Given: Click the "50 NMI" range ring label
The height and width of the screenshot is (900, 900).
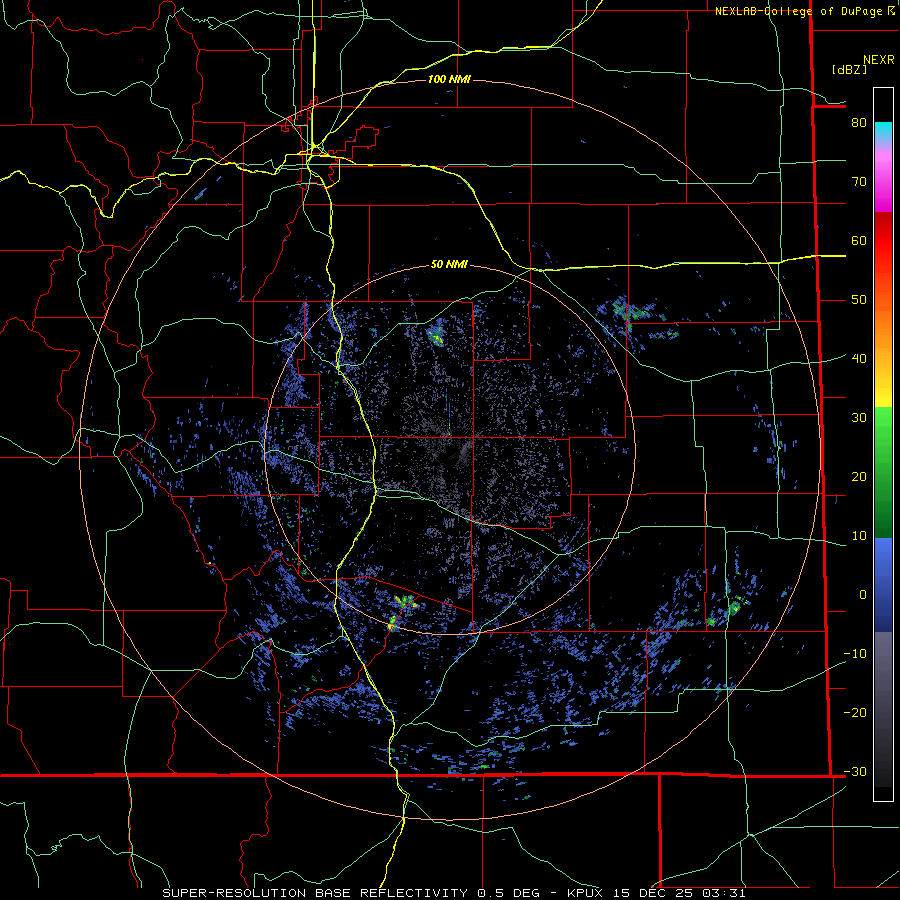Looking at the screenshot, I should pos(449,264).
